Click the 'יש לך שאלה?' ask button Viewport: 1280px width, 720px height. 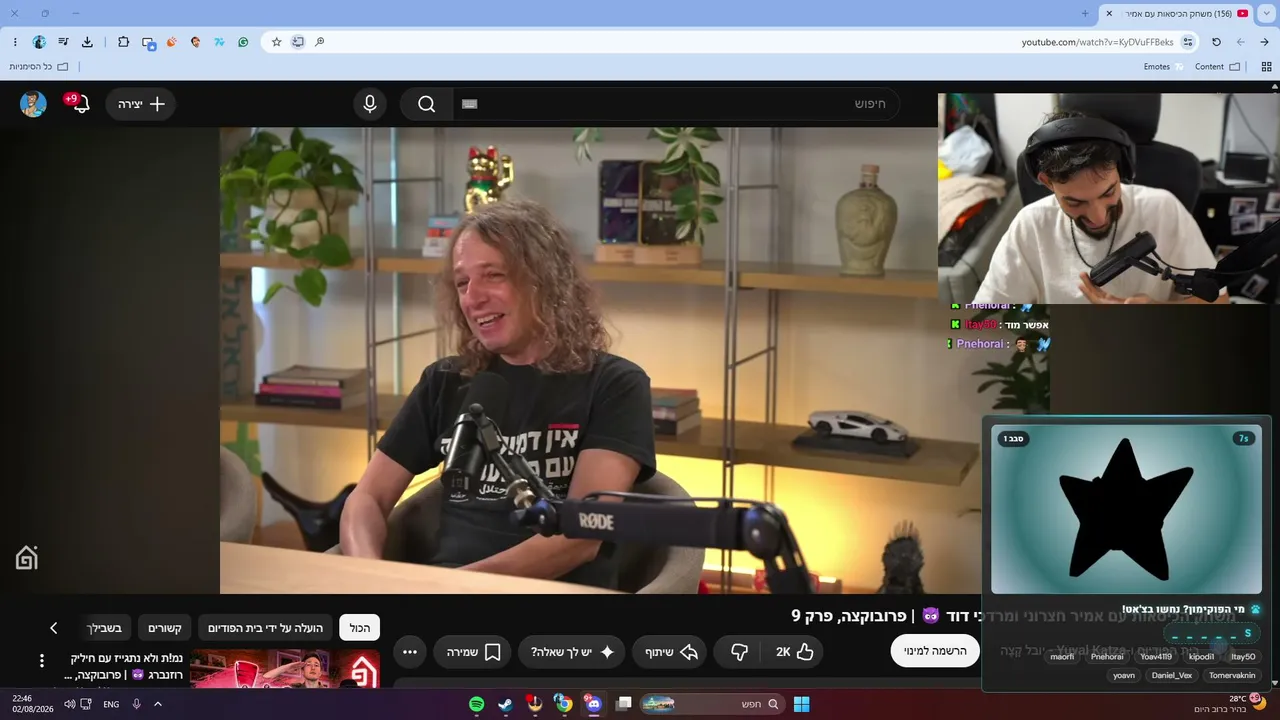[571, 652]
